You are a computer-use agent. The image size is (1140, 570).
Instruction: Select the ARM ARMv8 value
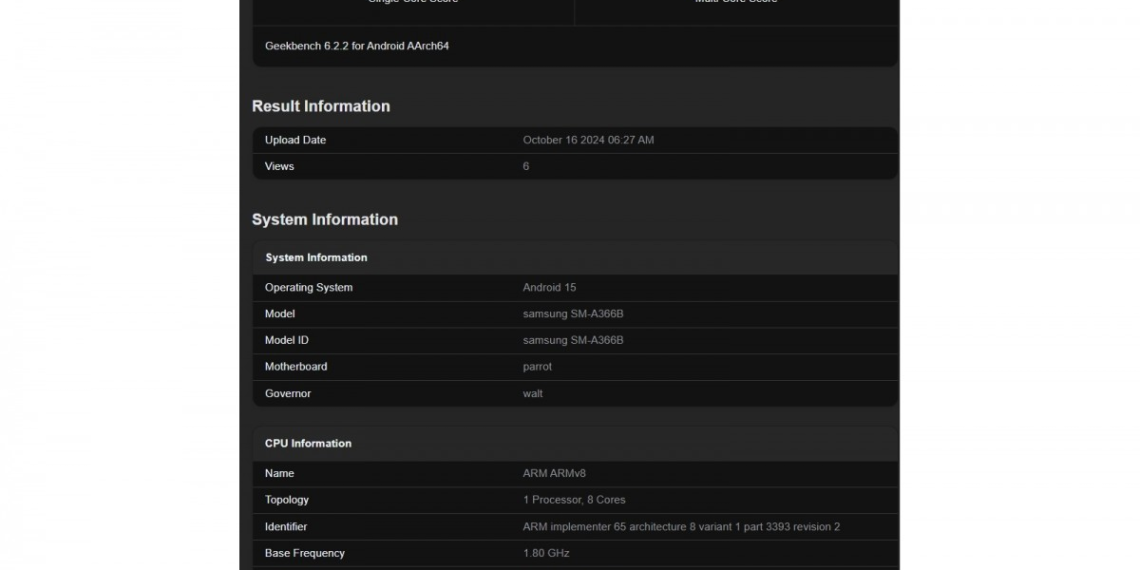(554, 473)
